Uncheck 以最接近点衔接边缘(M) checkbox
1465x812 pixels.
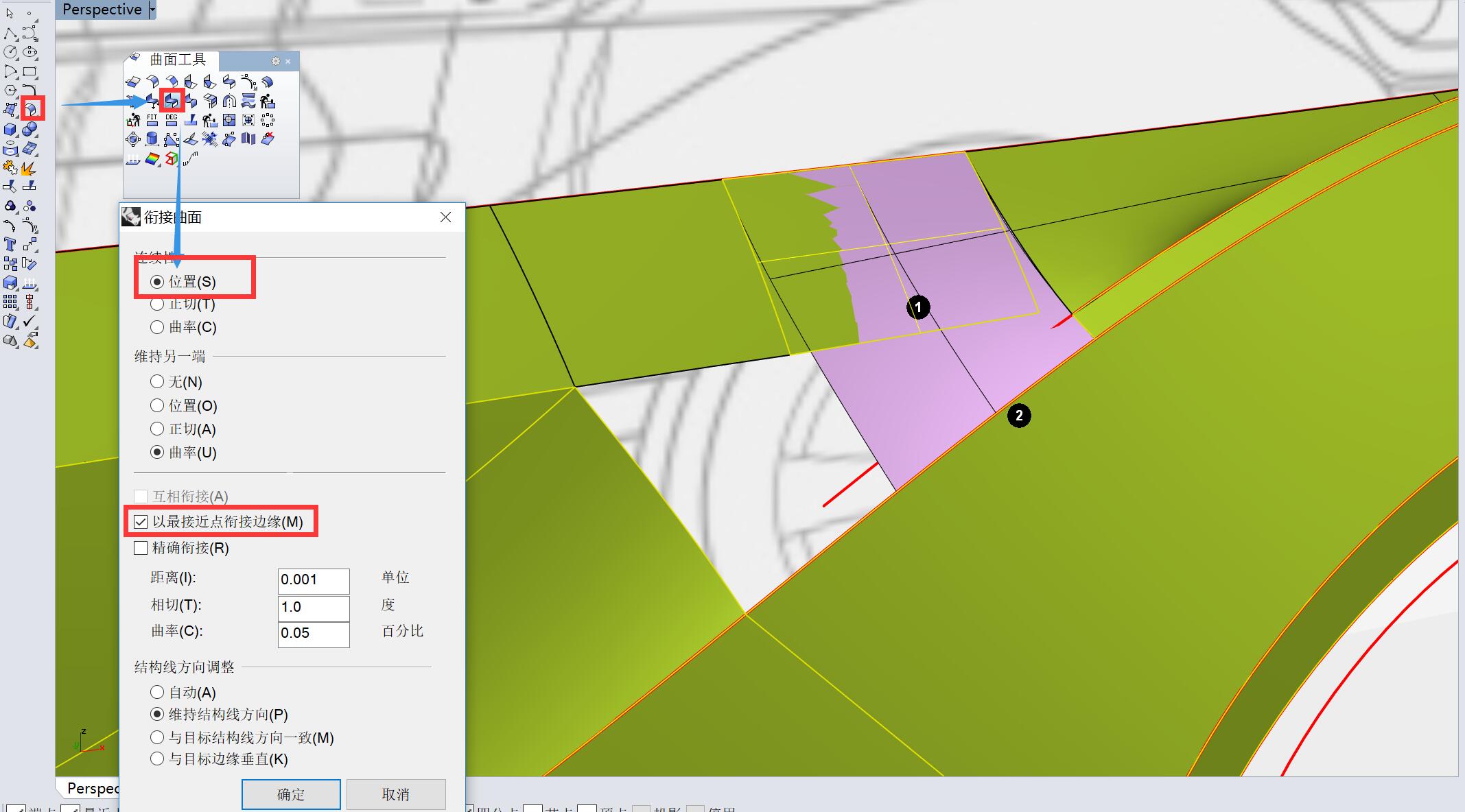[141, 522]
